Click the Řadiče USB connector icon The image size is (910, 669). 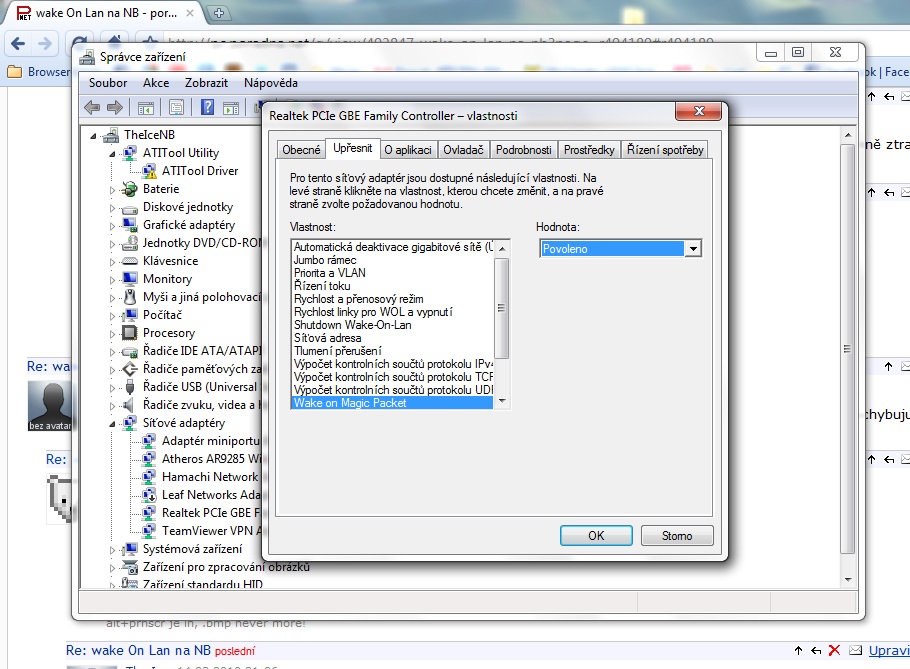coord(129,387)
